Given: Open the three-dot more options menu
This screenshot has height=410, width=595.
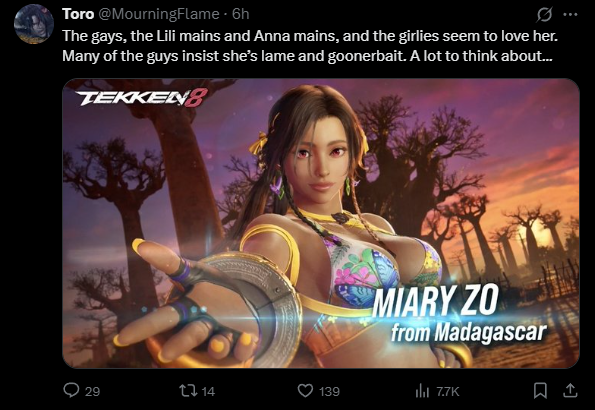Looking at the screenshot, I should (570, 15).
